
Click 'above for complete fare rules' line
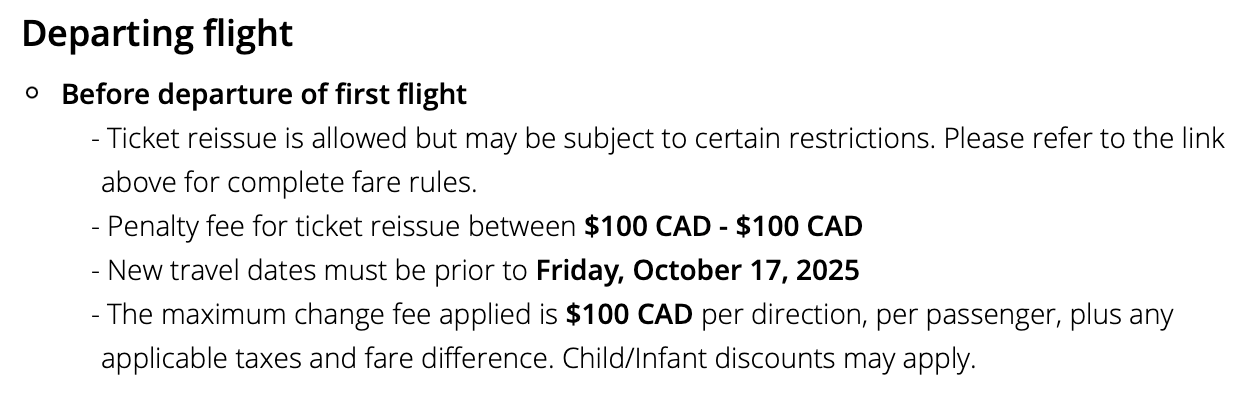click(x=290, y=184)
